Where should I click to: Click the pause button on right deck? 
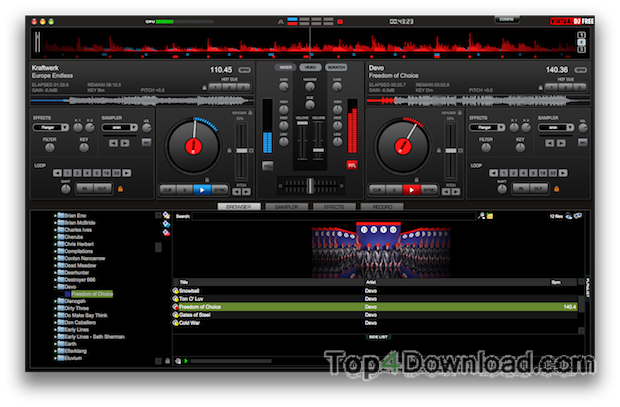click(394, 190)
